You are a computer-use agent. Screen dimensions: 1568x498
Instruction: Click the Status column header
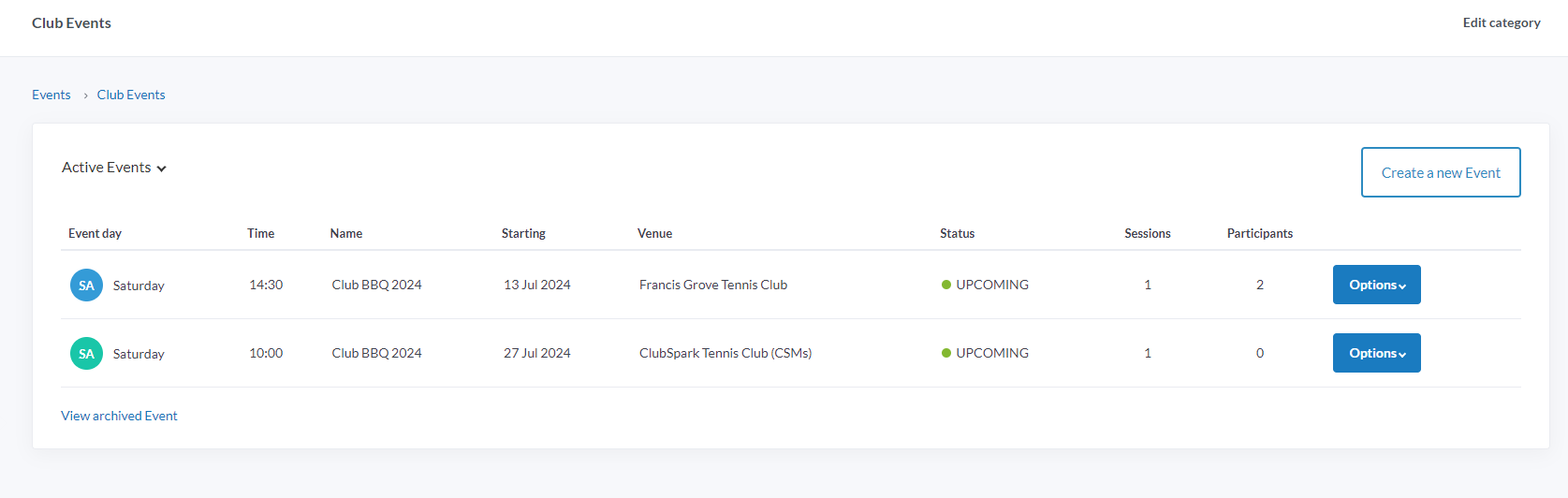coord(957,233)
